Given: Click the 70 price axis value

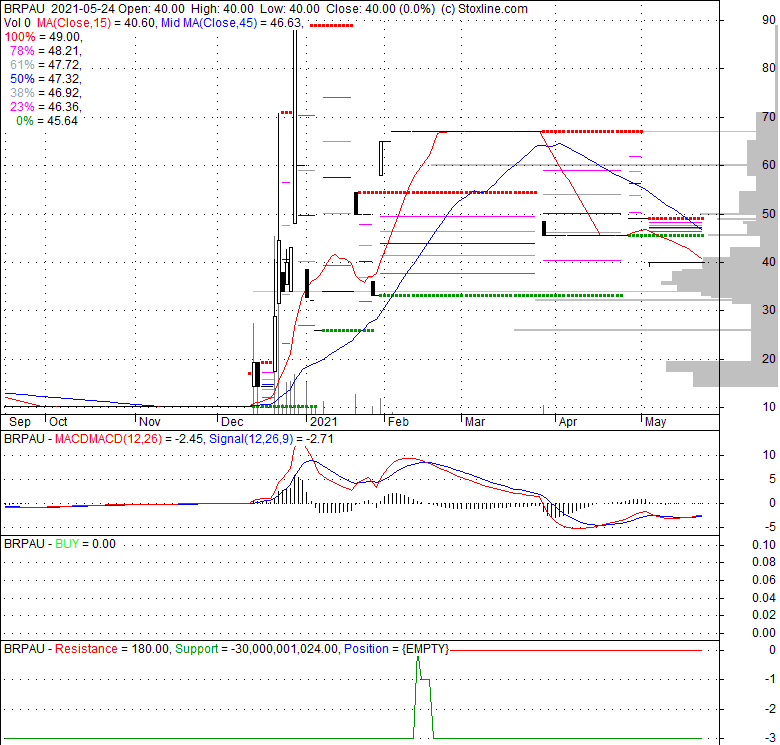Looking at the screenshot, I should (769, 117).
